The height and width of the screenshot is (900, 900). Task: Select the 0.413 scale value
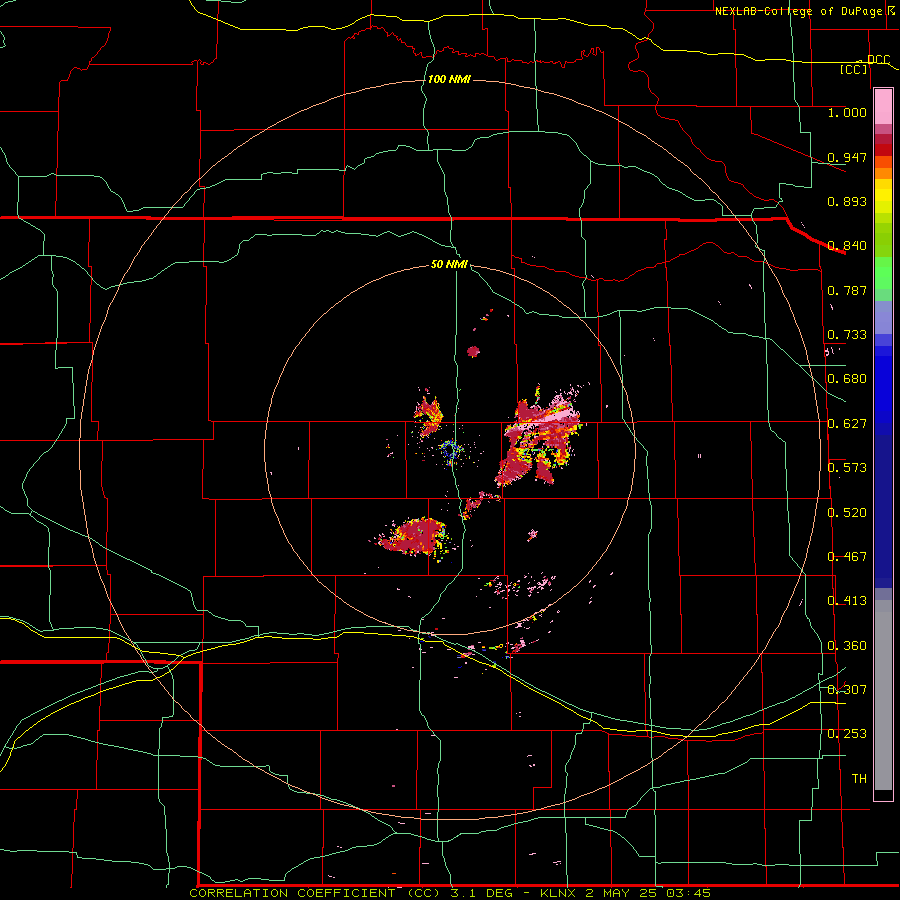[847, 601]
